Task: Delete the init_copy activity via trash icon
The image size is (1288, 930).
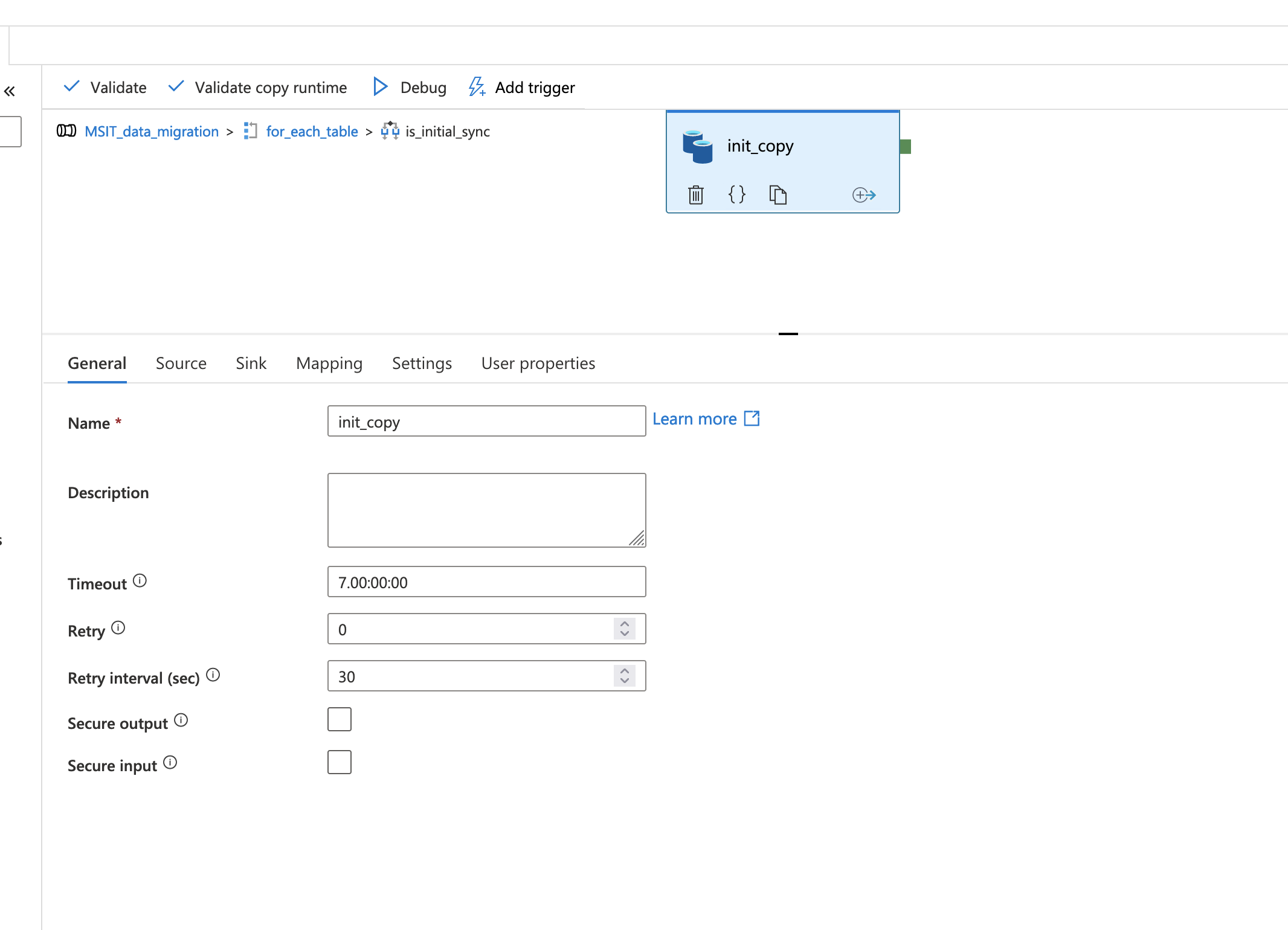Action: tap(695, 194)
